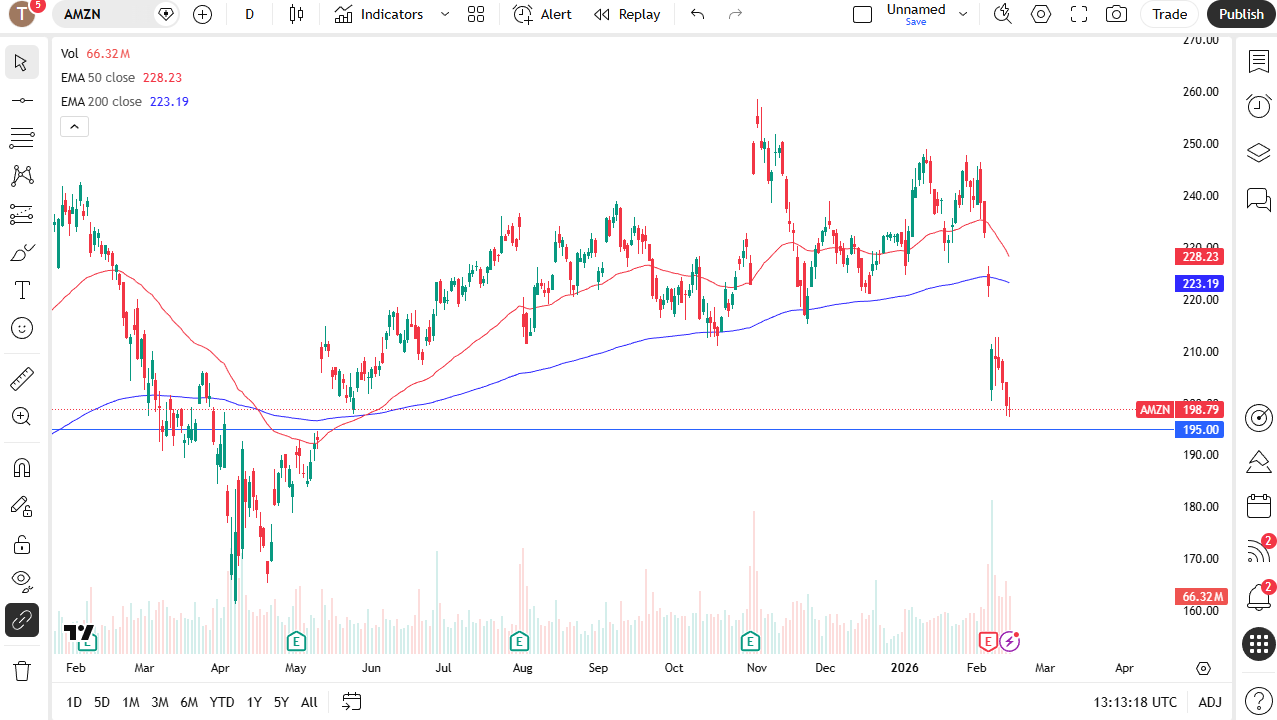Switch the range to All

pyautogui.click(x=309, y=702)
